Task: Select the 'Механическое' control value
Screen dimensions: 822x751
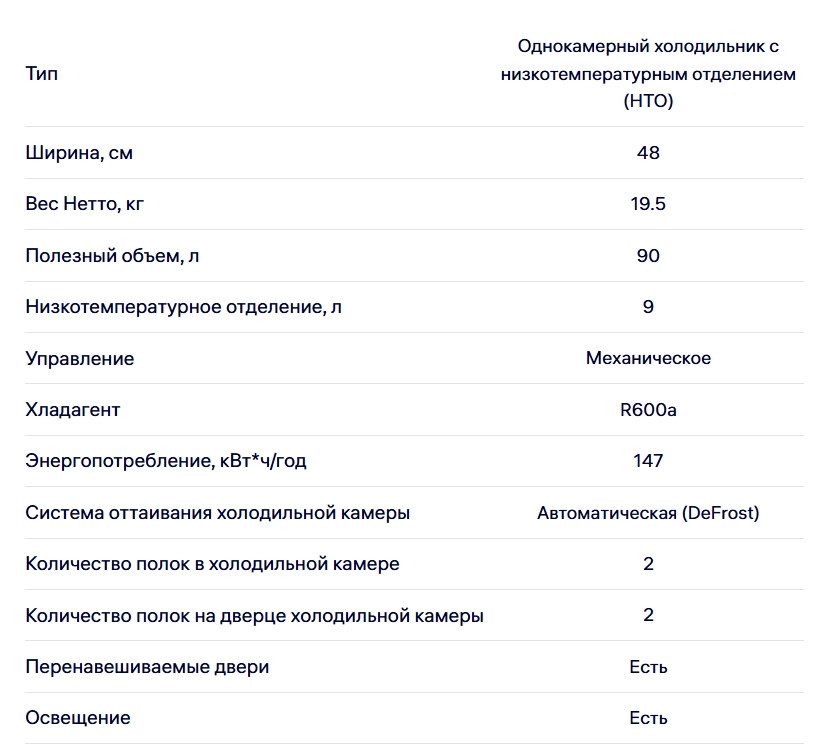Action: tap(648, 358)
